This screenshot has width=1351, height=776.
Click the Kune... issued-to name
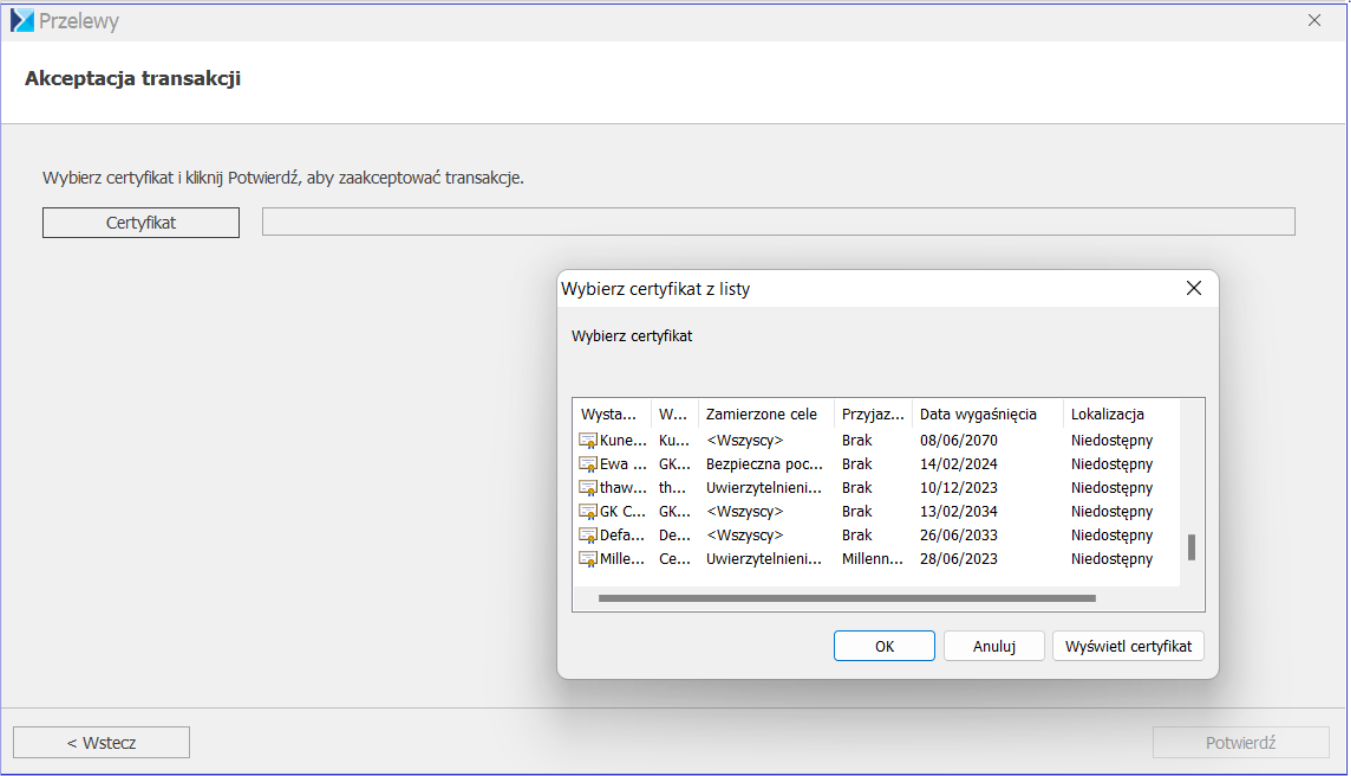pos(623,441)
